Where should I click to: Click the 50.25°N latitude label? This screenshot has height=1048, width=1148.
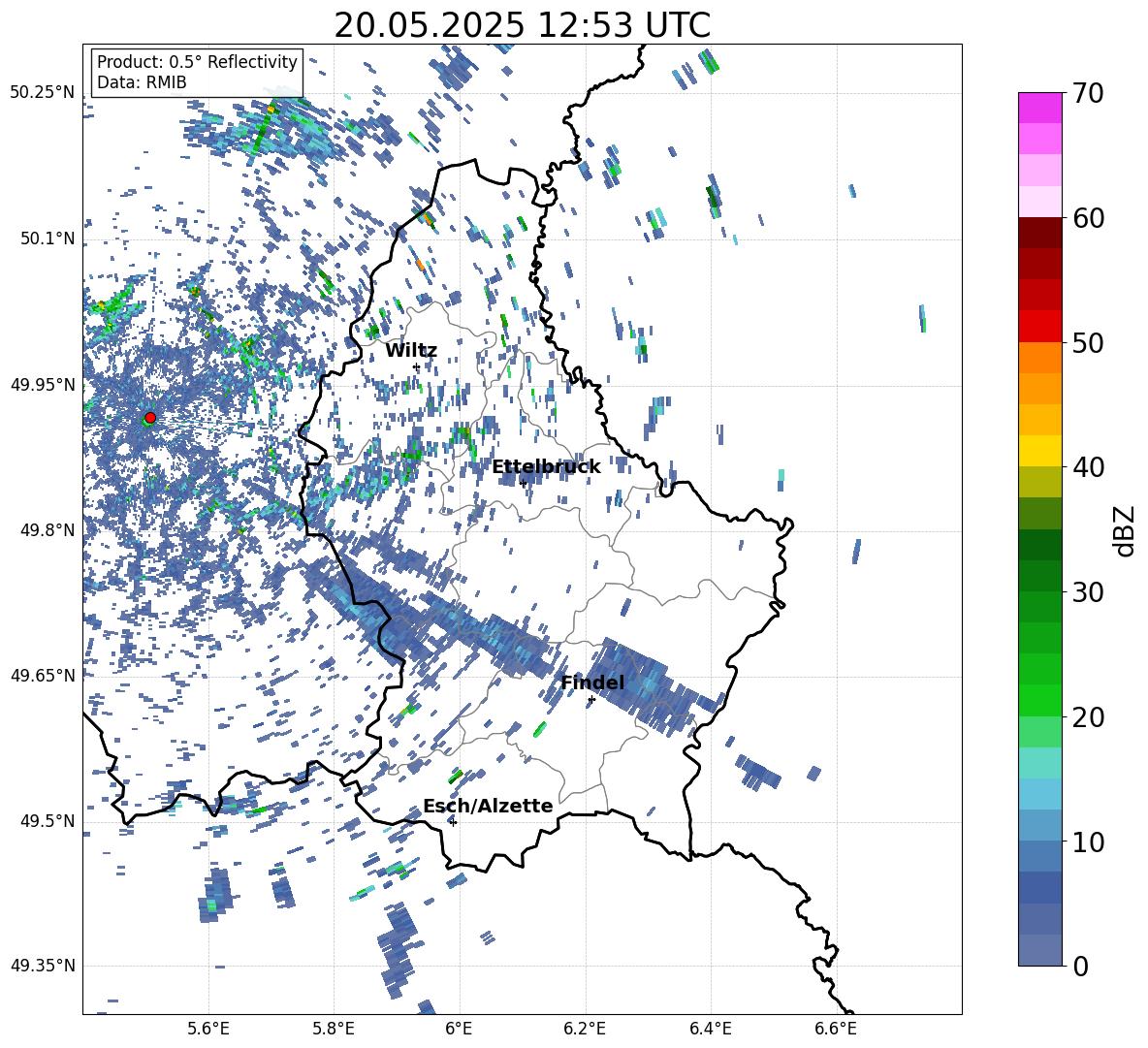43,93
